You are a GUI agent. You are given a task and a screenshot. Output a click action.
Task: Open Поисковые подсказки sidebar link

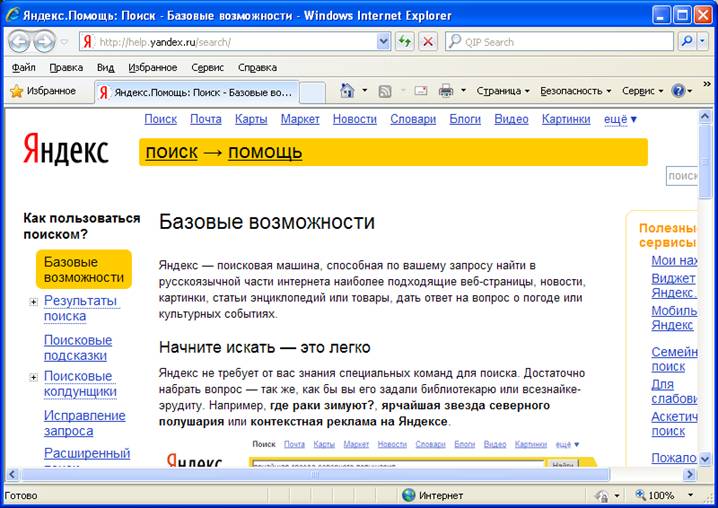(78, 348)
